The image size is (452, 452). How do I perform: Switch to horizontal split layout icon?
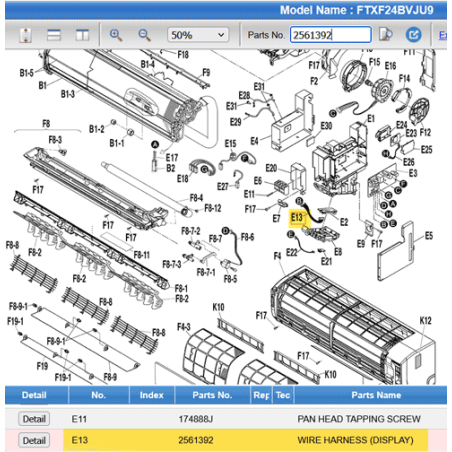pyautogui.click(x=54, y=35)
